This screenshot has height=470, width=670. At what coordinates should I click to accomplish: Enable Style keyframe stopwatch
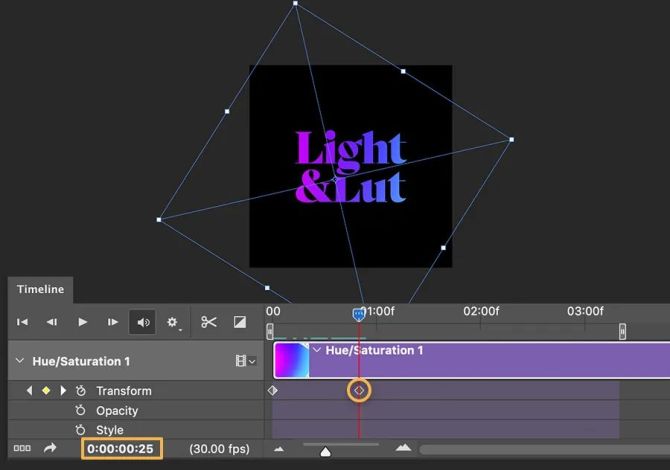click(x=80, y=429)
